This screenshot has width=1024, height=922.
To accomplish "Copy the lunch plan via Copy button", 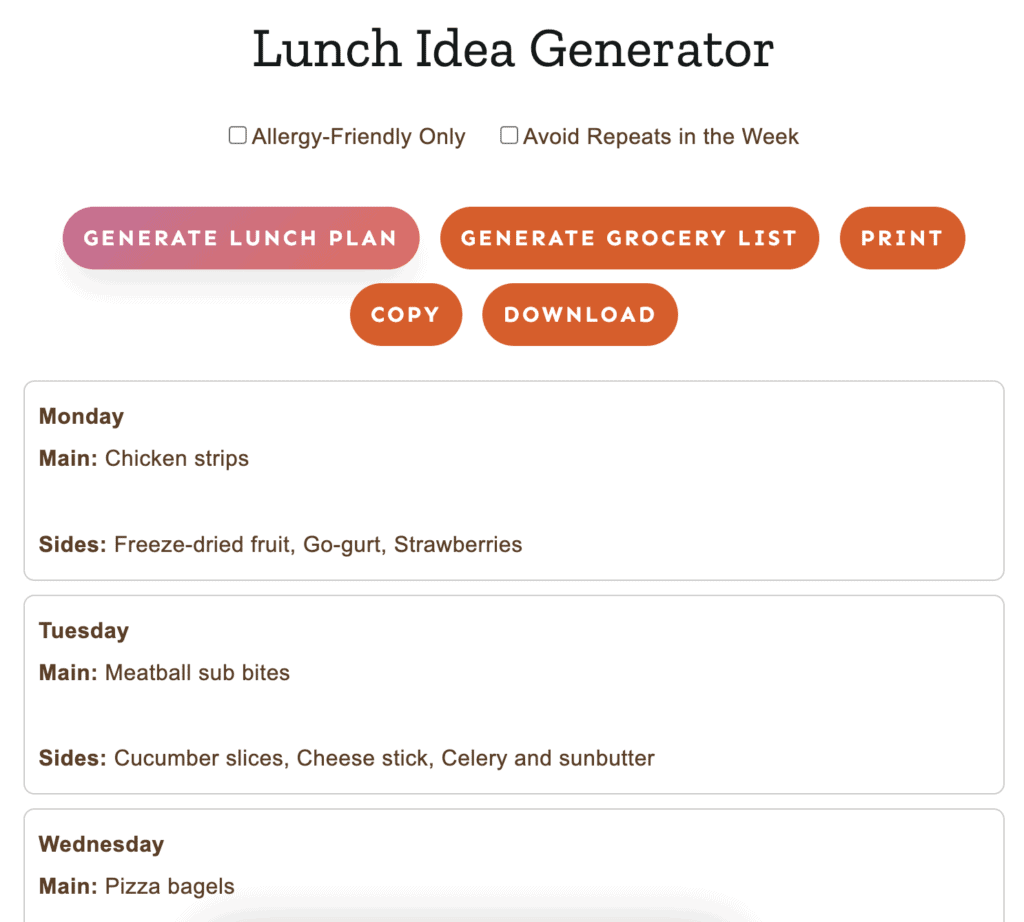I will click(x=406, y=315).
